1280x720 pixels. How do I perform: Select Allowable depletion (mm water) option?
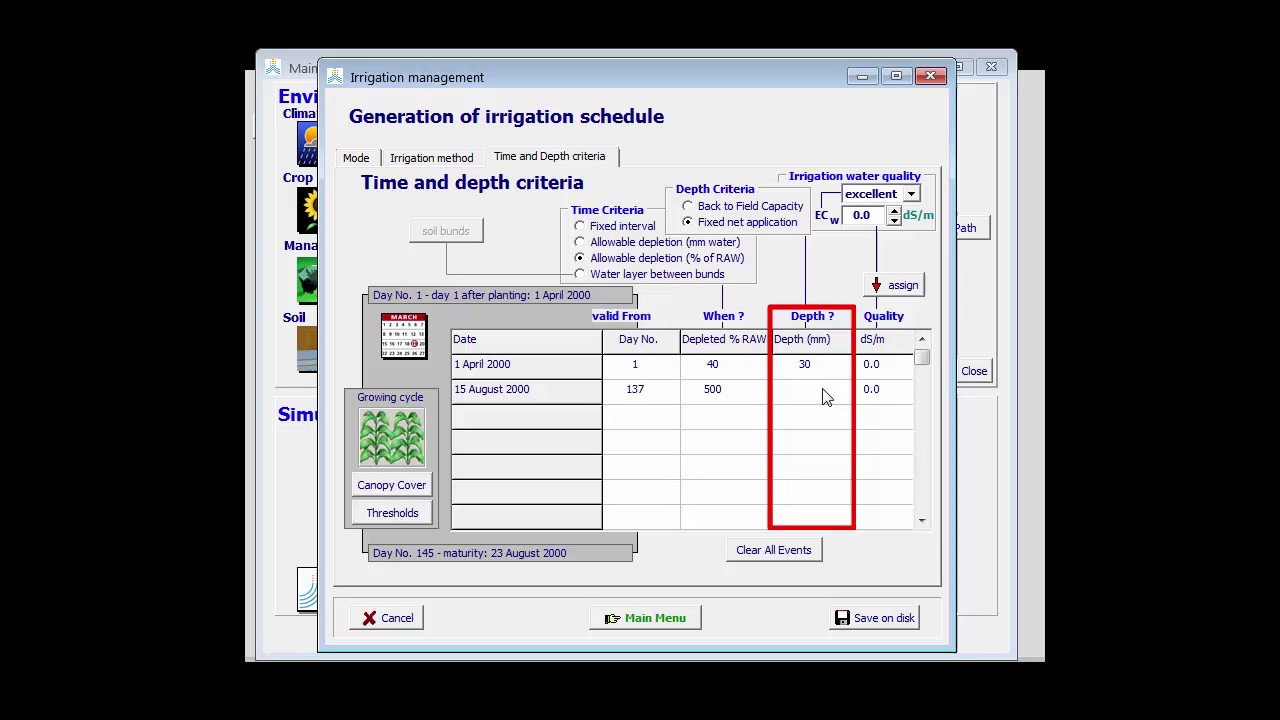tap(580, 242)
